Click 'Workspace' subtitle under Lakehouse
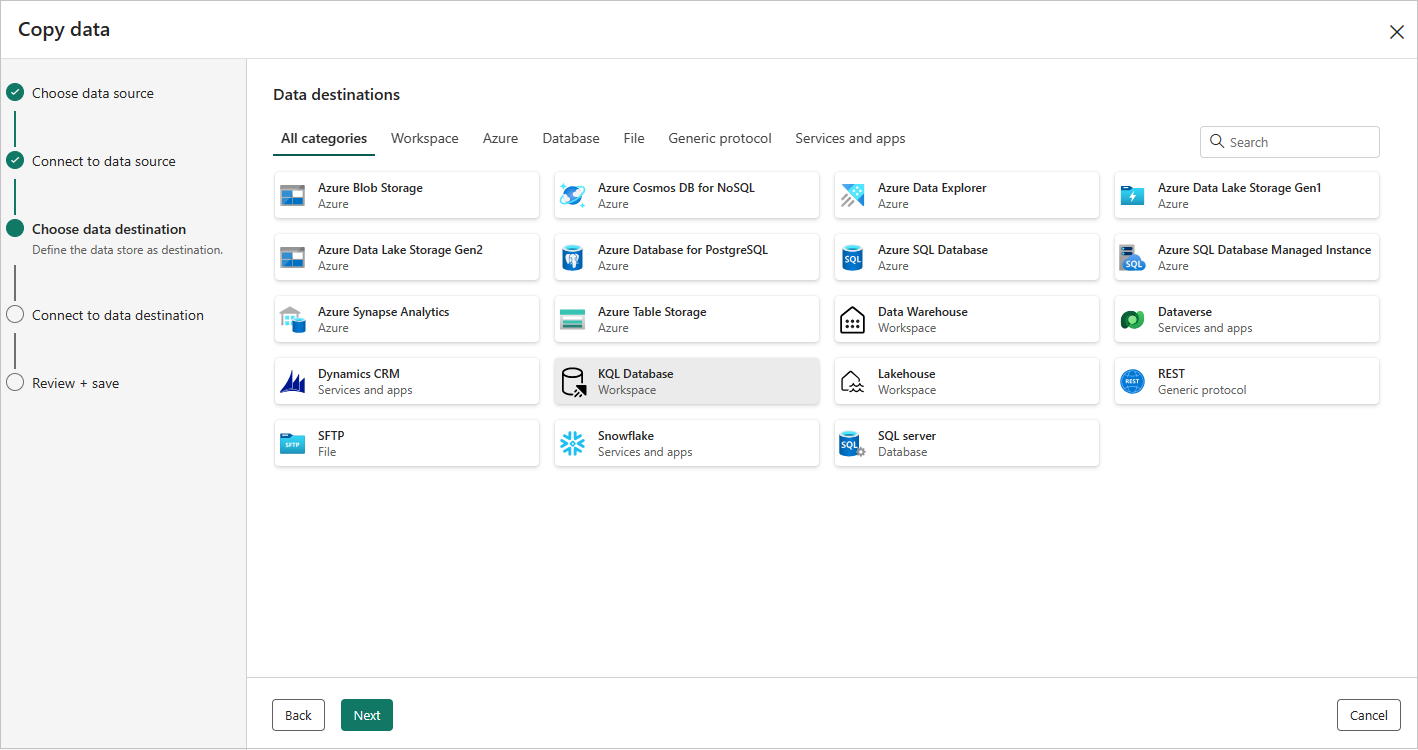Image resolution: width=1418 pixels, height=750 pixels. coord(907,390)
